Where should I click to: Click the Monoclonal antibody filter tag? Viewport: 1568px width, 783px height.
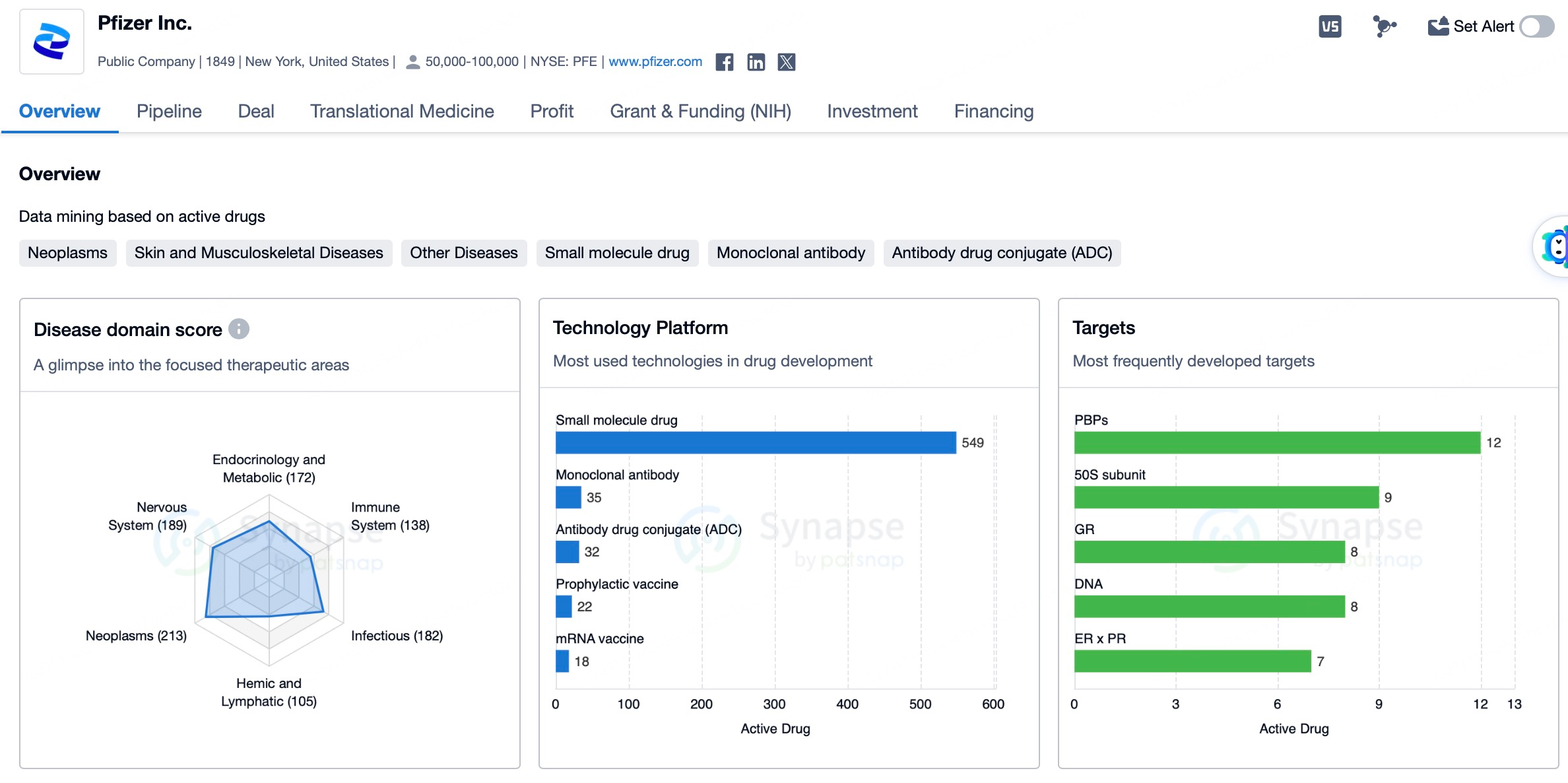coord(791,252)
